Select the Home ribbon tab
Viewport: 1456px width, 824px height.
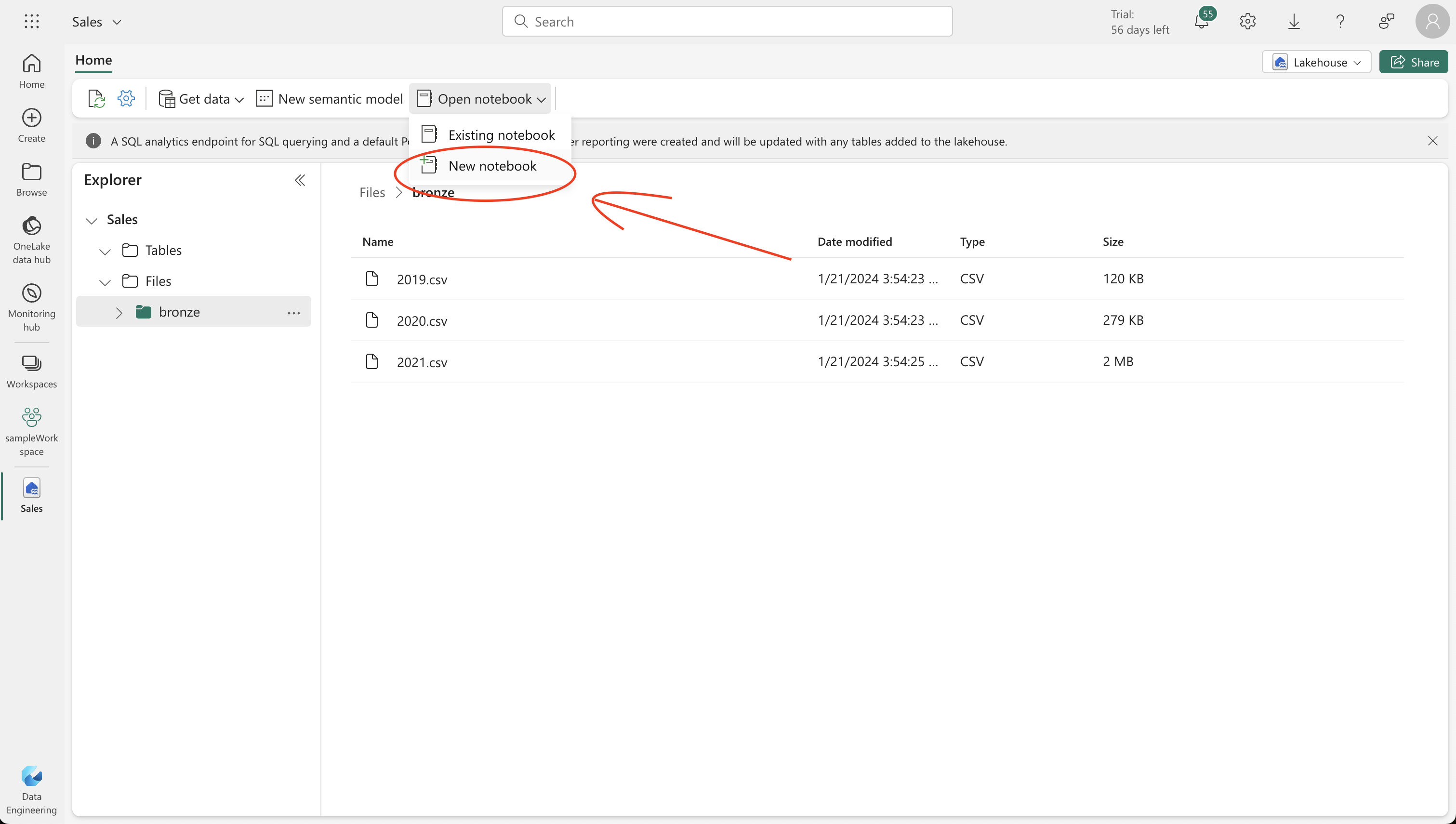coord(93,60)
